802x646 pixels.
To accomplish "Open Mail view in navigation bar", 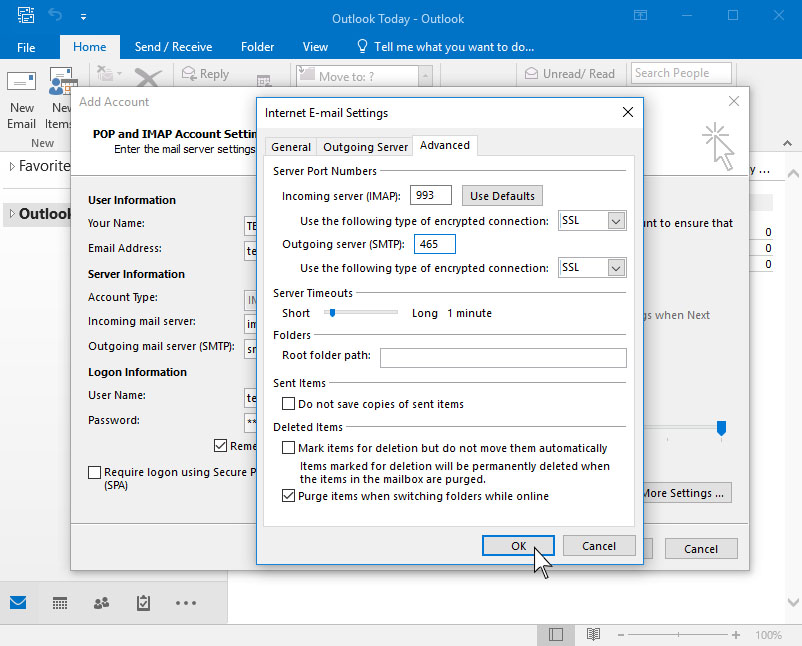I will (x=18, y=603).
